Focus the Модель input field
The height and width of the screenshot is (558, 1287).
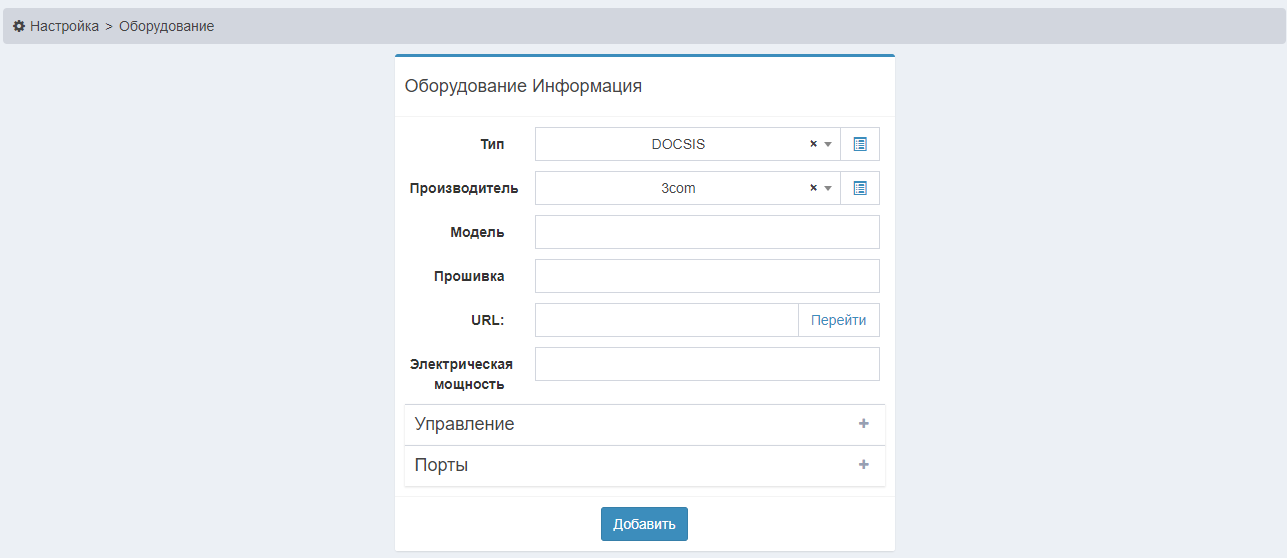point(707,232)
